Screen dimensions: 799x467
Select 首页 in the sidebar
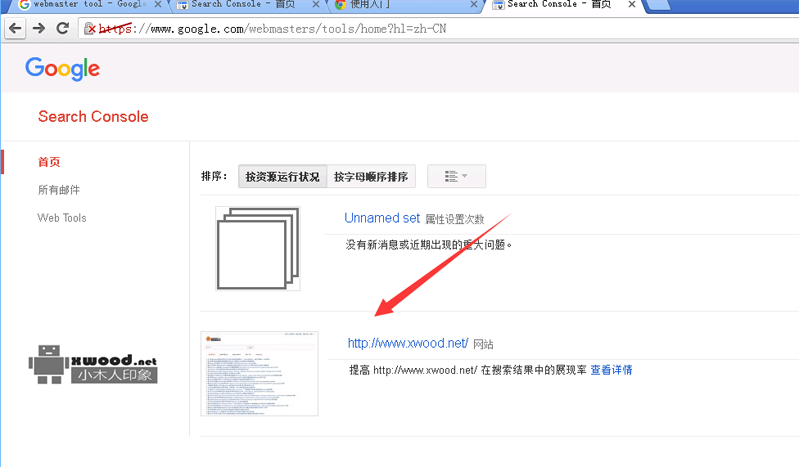[x=49, y=162]
